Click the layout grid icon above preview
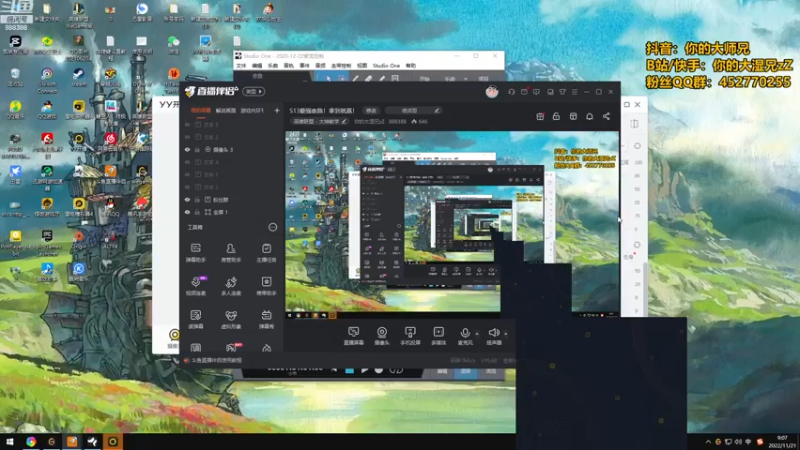 click(x=573, y=116)
